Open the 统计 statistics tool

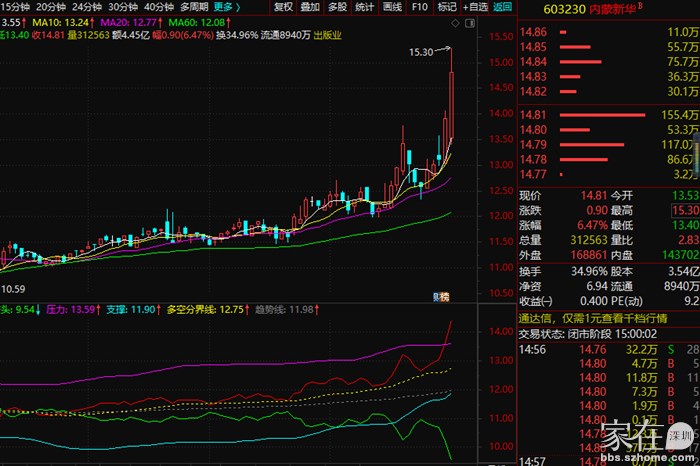pos(365,6)
